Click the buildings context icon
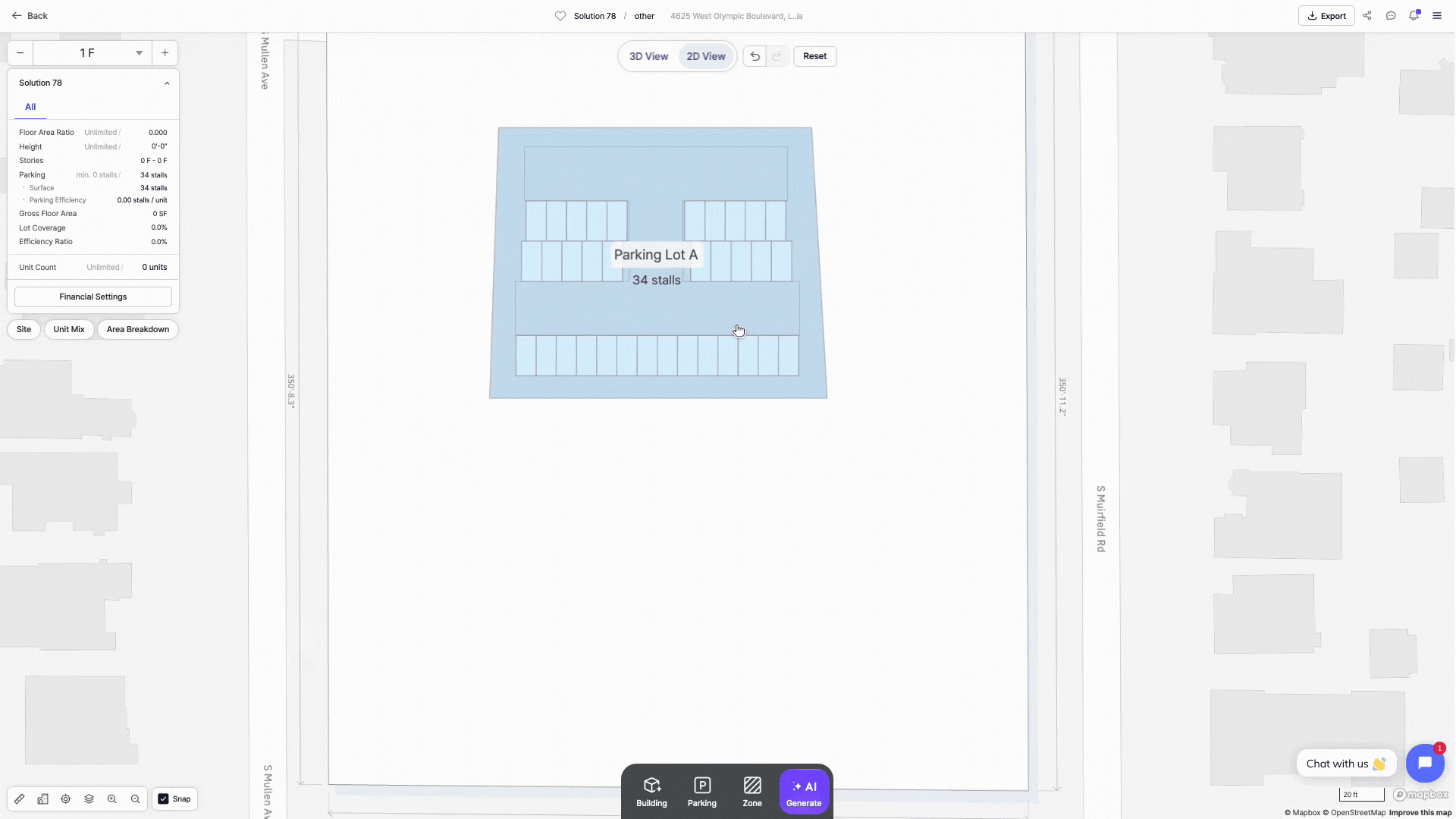 (42, 799)
